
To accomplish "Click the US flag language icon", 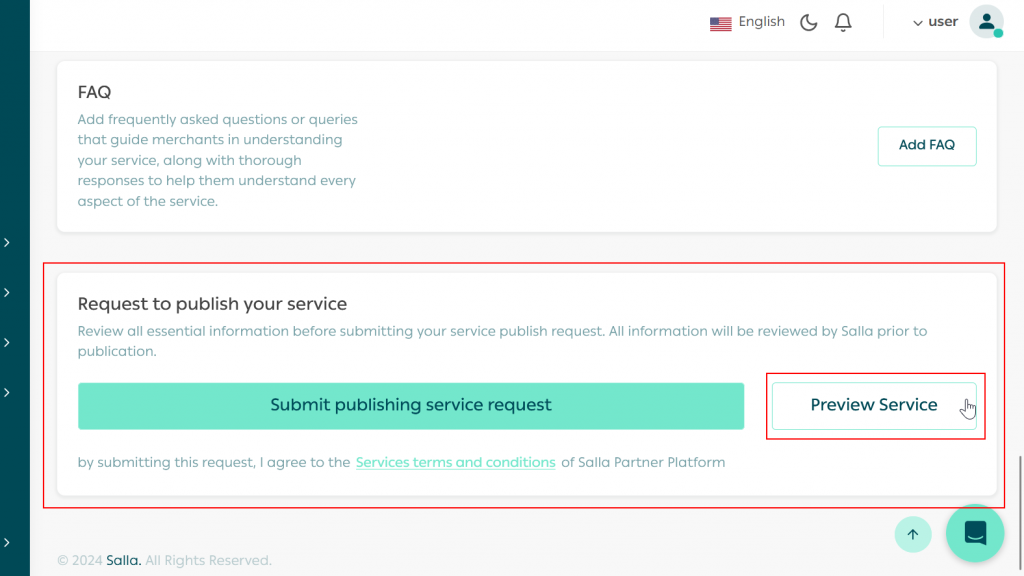I will click(x=720, y=23).
